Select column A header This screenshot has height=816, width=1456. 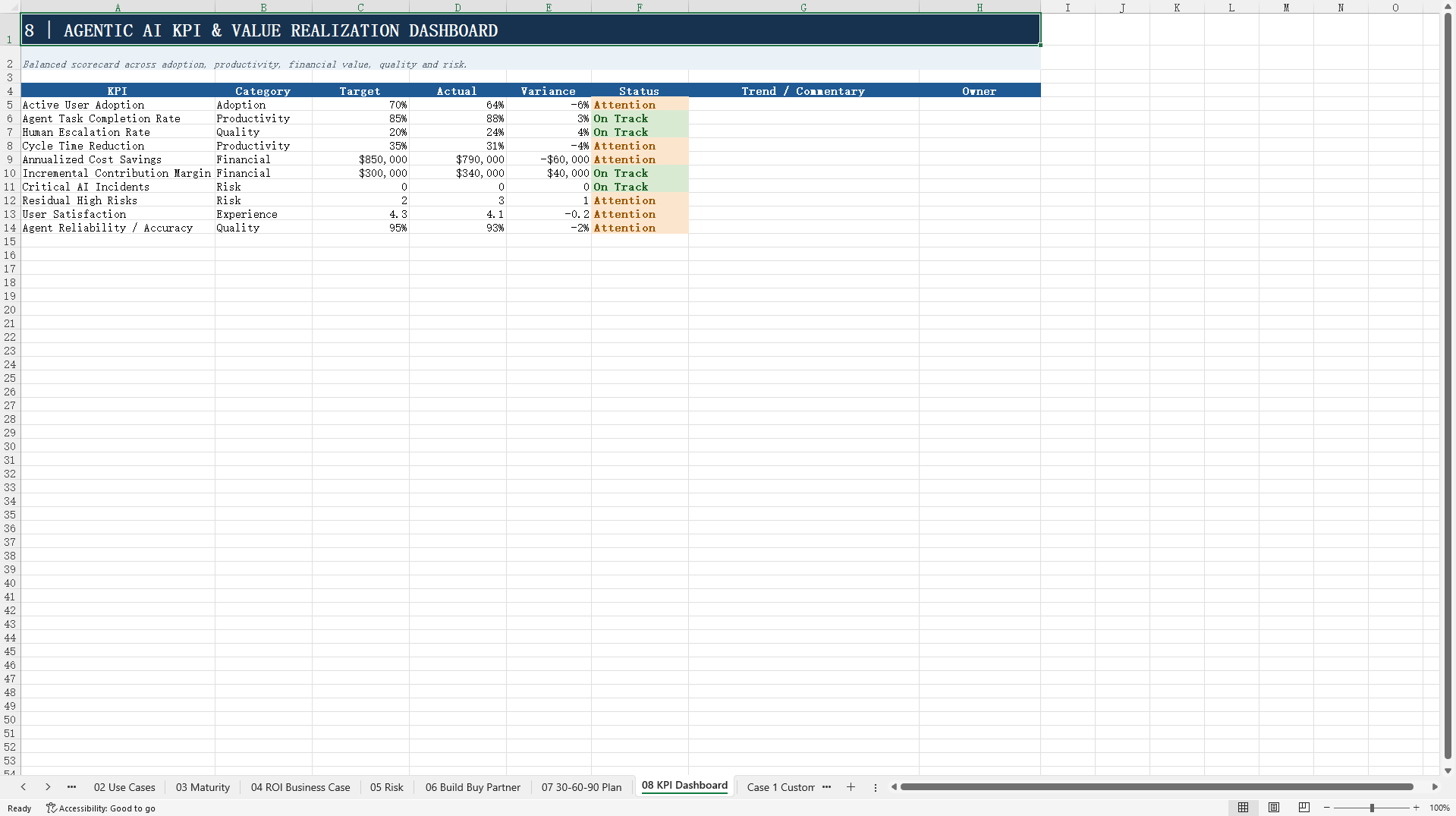118,7
